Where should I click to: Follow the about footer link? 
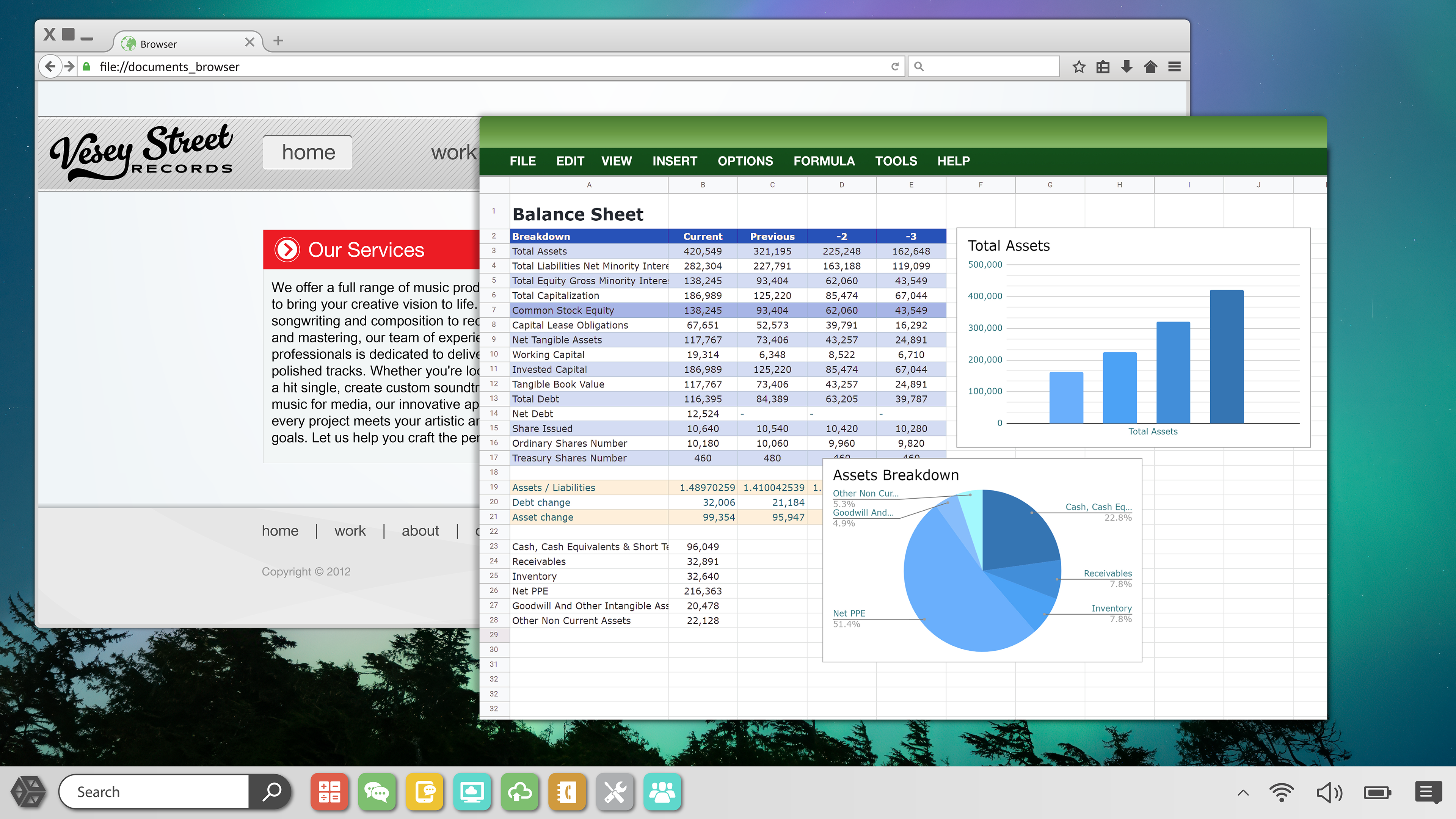click(x=420, y=531)
